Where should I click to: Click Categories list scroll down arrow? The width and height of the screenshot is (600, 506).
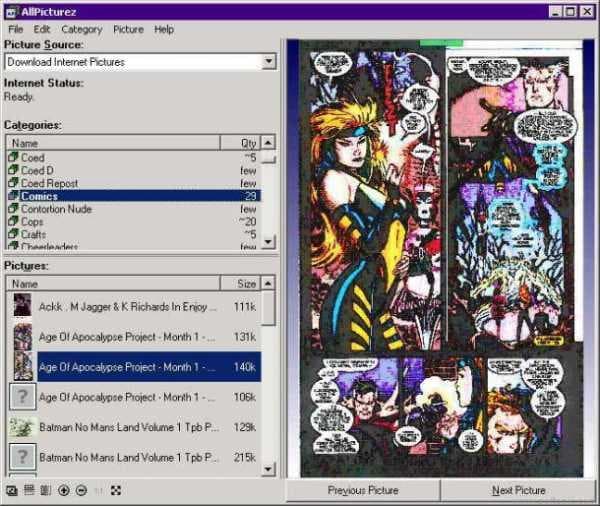click(x=268, y=242)
